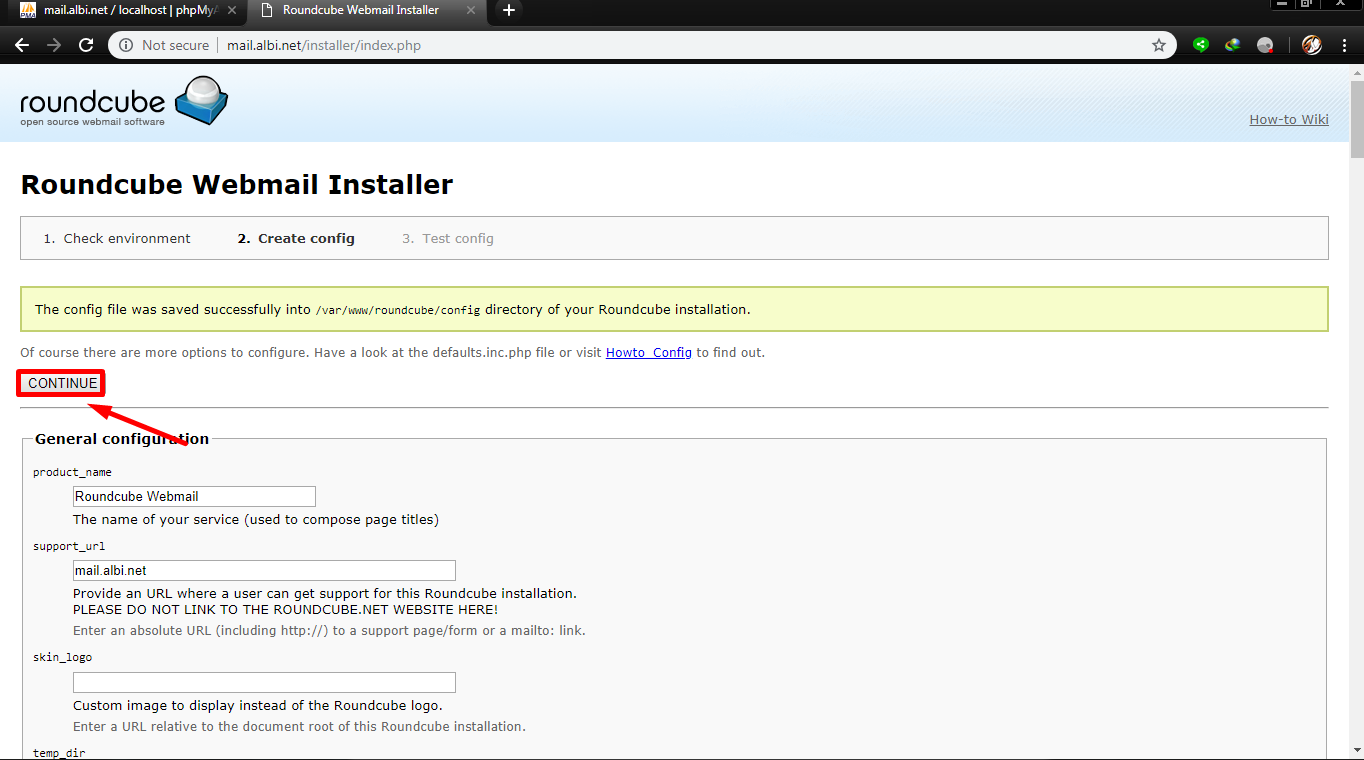Open the browser's three-dot menu
The height and width of the screenshot is (760, 1364).
pyautogui.click(x=1346, y=45)
